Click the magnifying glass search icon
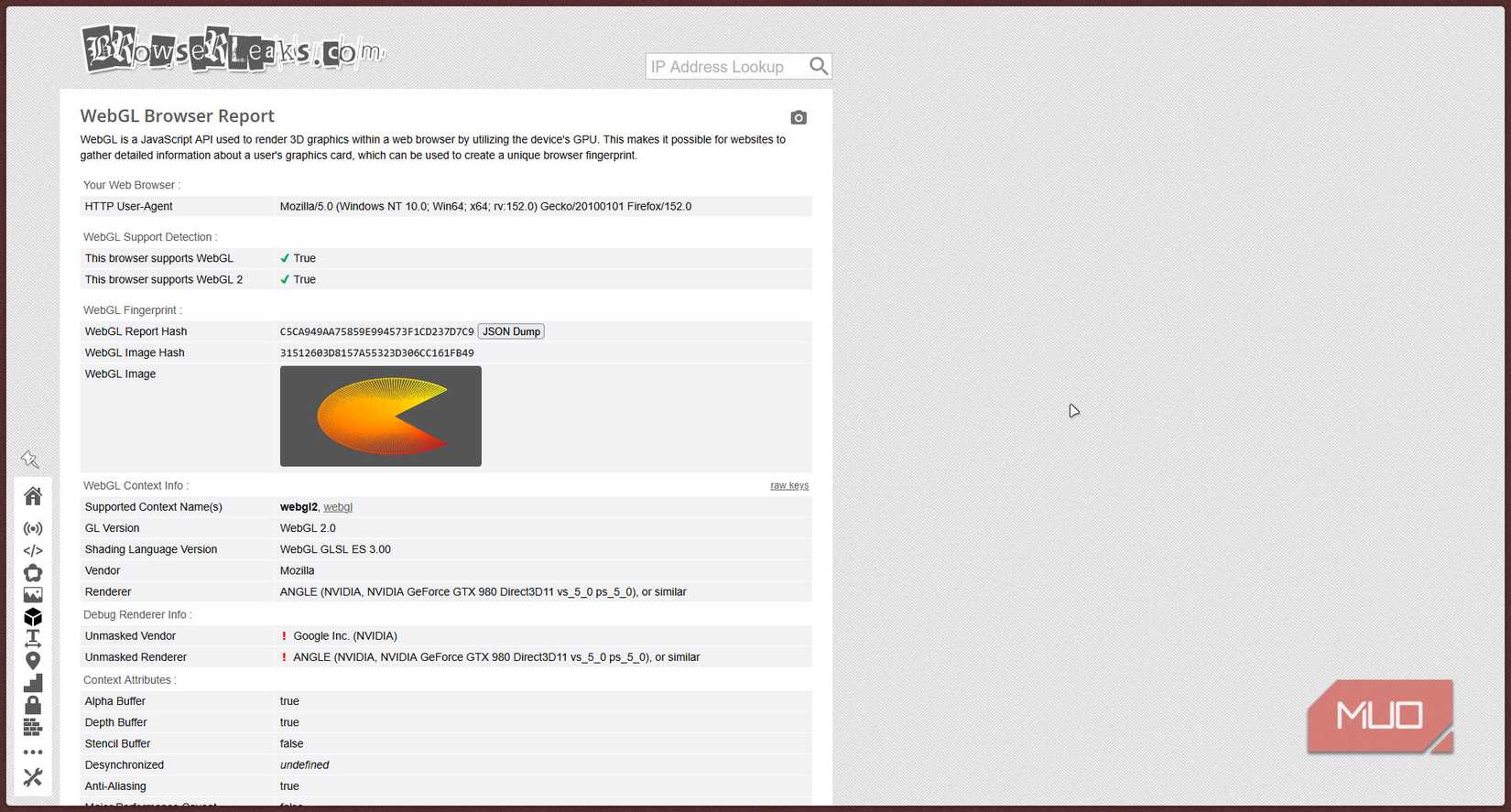This screenshot has width=1511, height=812. pyautogui.click(x=819, y=66)
